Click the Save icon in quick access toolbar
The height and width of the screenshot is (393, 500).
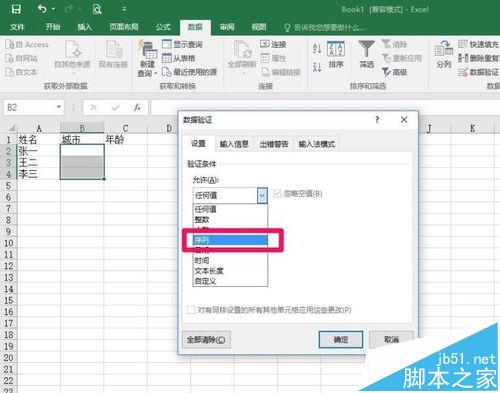click(x=16, y=9)
